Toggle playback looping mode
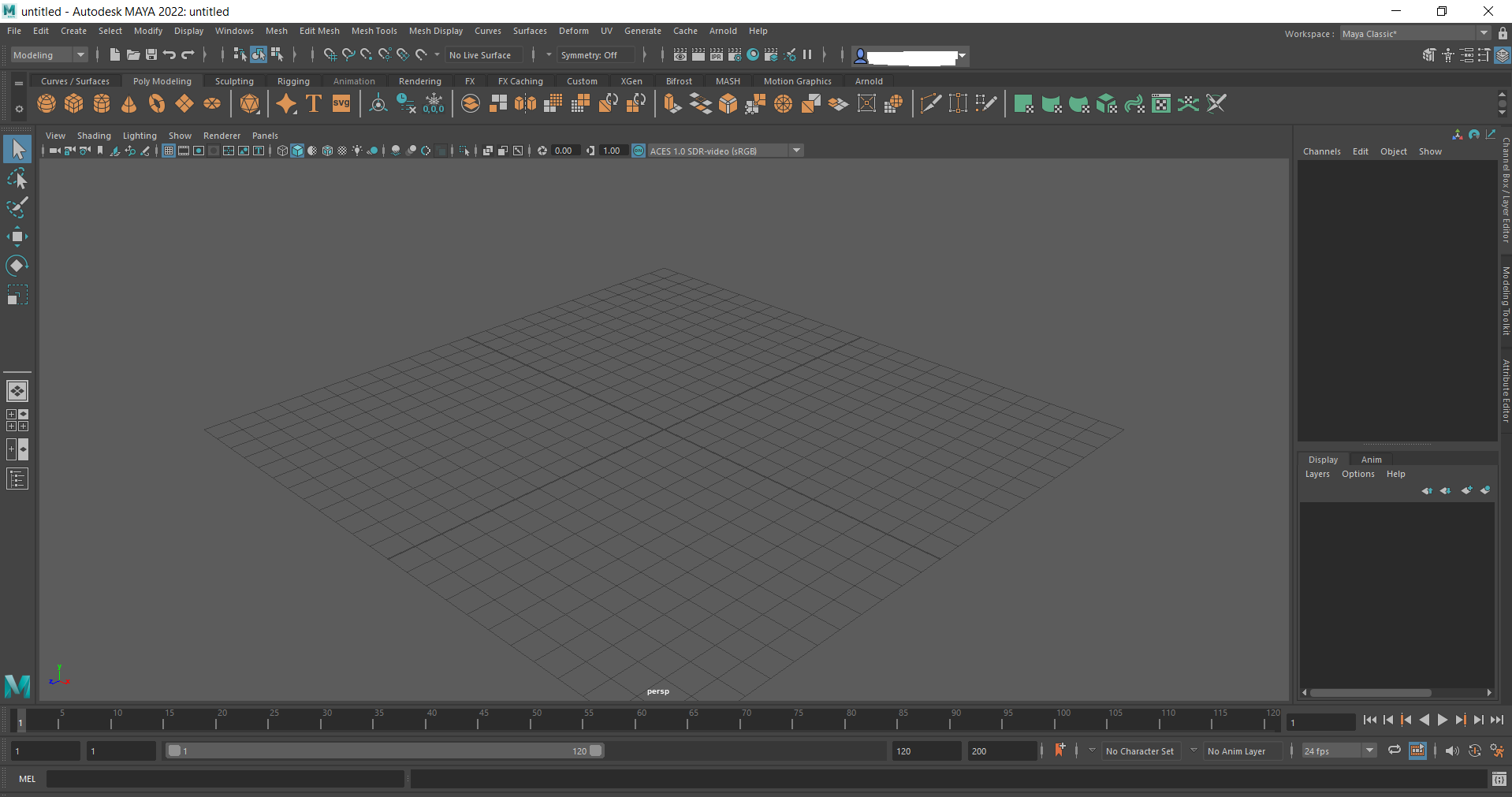Screen dimensions: 1512x797 pyautogui.click(x=1395, y=750)
